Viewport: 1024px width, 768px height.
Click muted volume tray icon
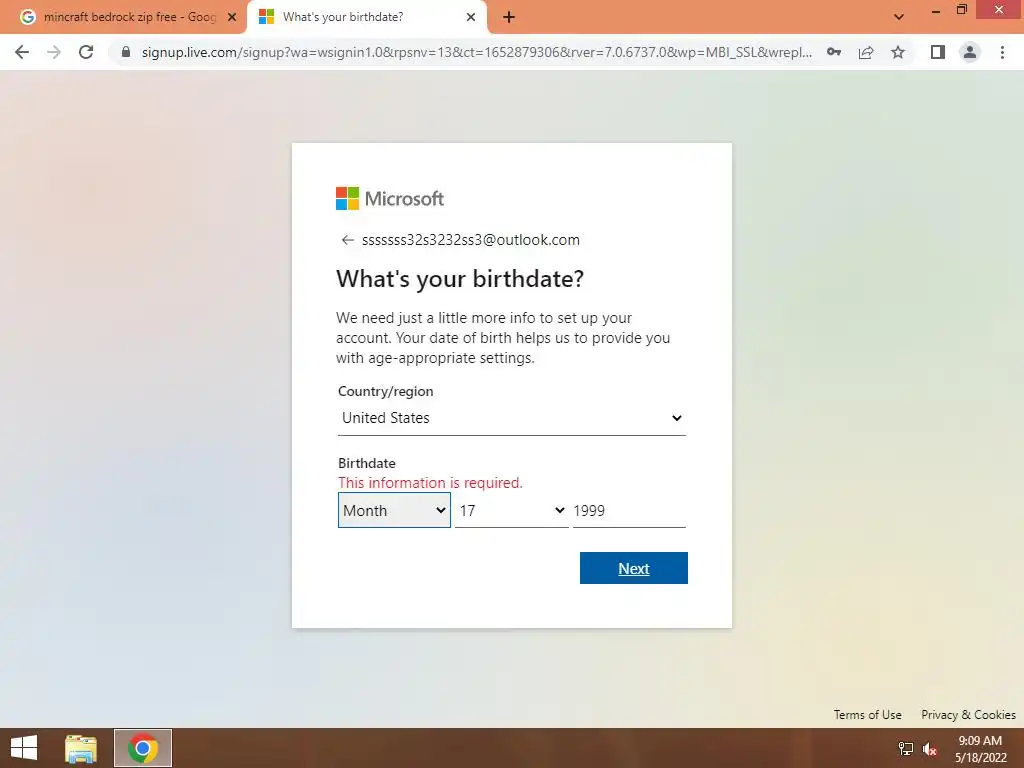(930, 748)
